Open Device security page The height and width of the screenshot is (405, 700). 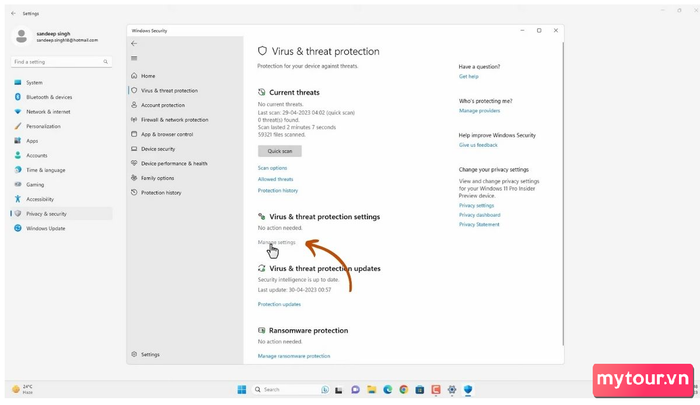[x=158, y=149]
